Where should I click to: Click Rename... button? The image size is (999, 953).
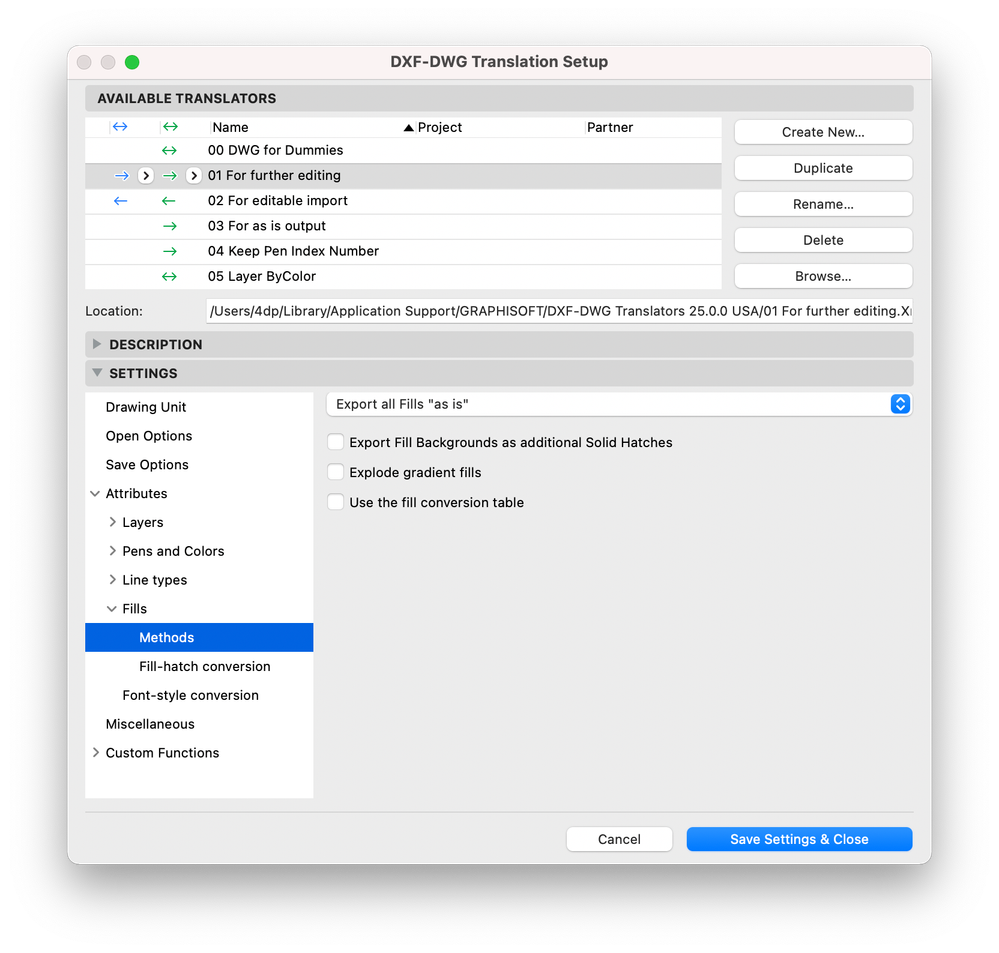(x=823, y=204)
